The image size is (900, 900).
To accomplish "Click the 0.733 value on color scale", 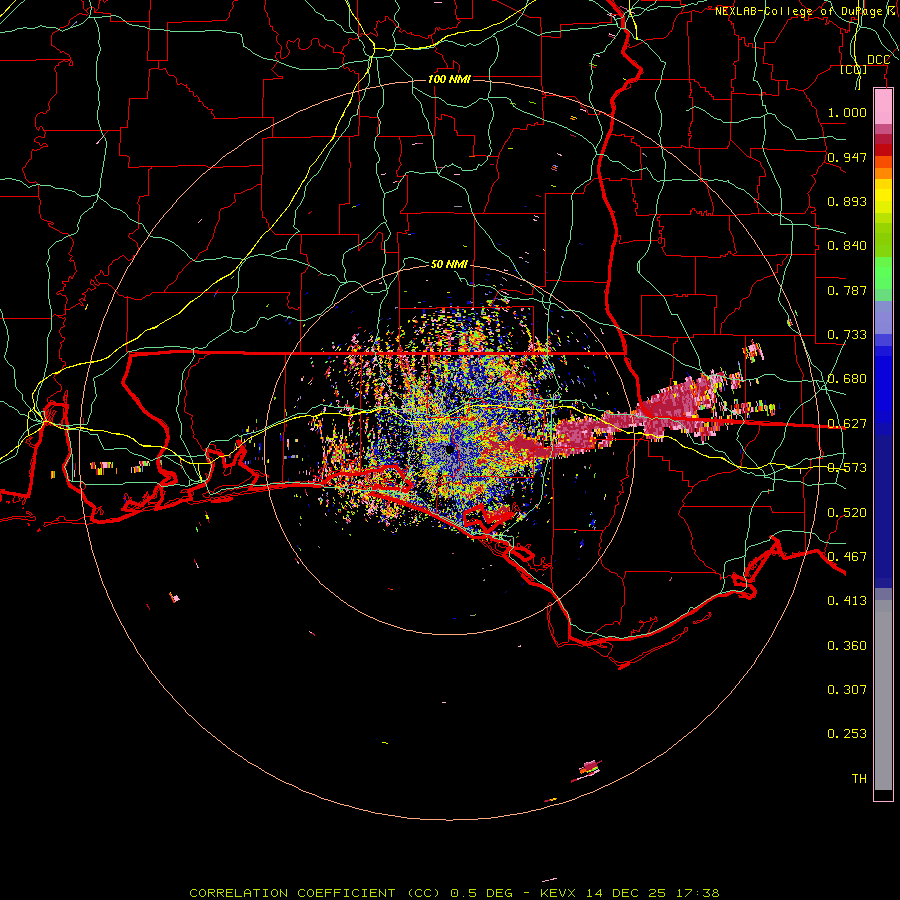I will pyautogui.click(x=847, y=335).
